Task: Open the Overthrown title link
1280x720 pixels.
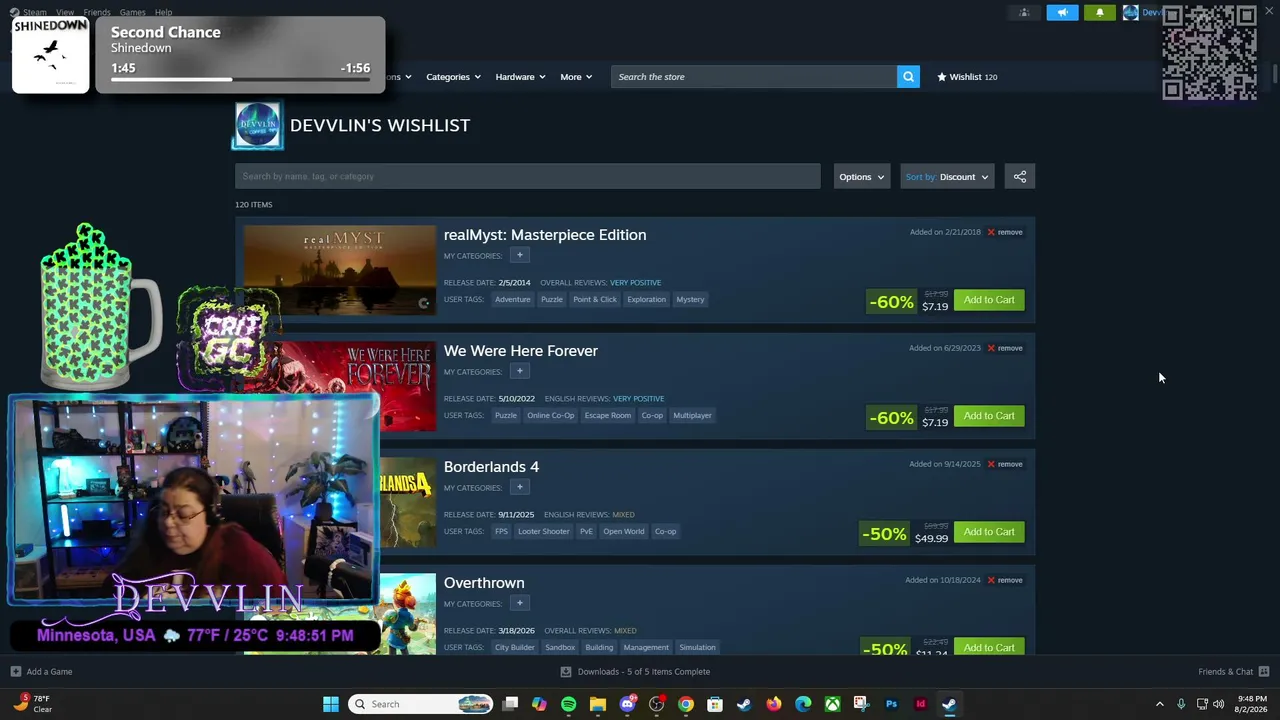Action: point(484,583)
